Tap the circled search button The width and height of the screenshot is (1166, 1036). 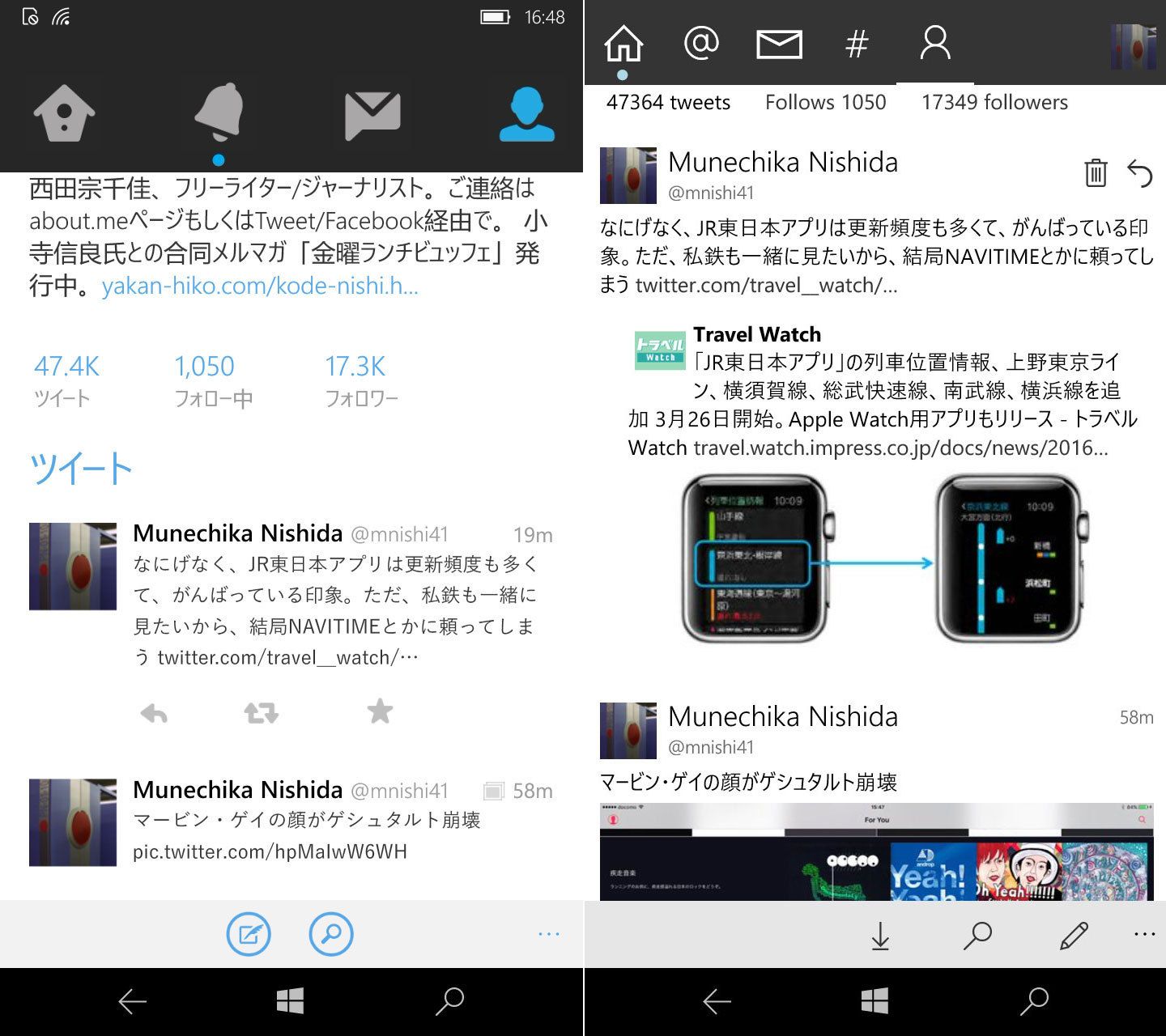pyautogui.click(x=331, y=934)
